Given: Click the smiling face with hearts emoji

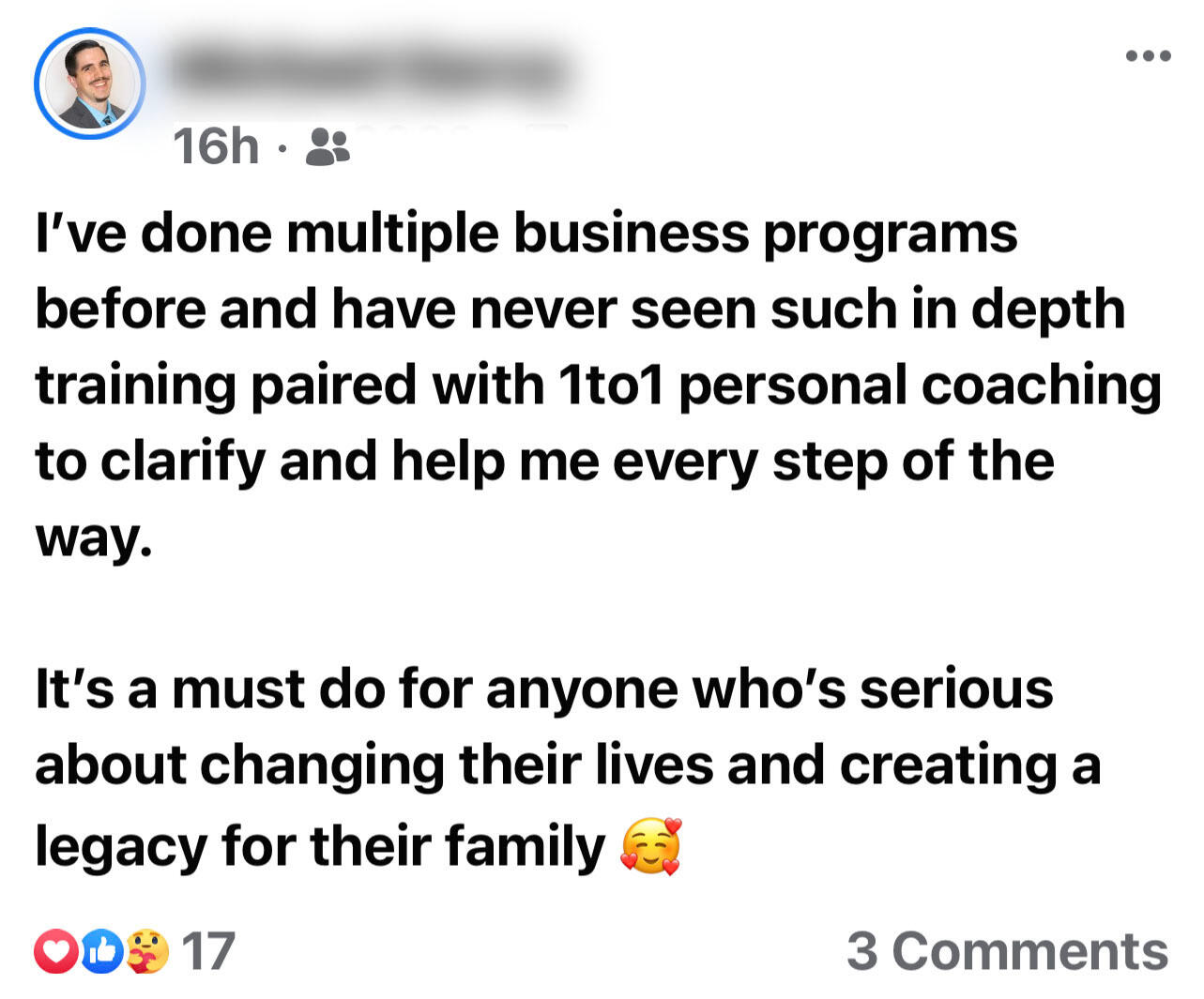Looking at the screenshot, I should (649, 843).
